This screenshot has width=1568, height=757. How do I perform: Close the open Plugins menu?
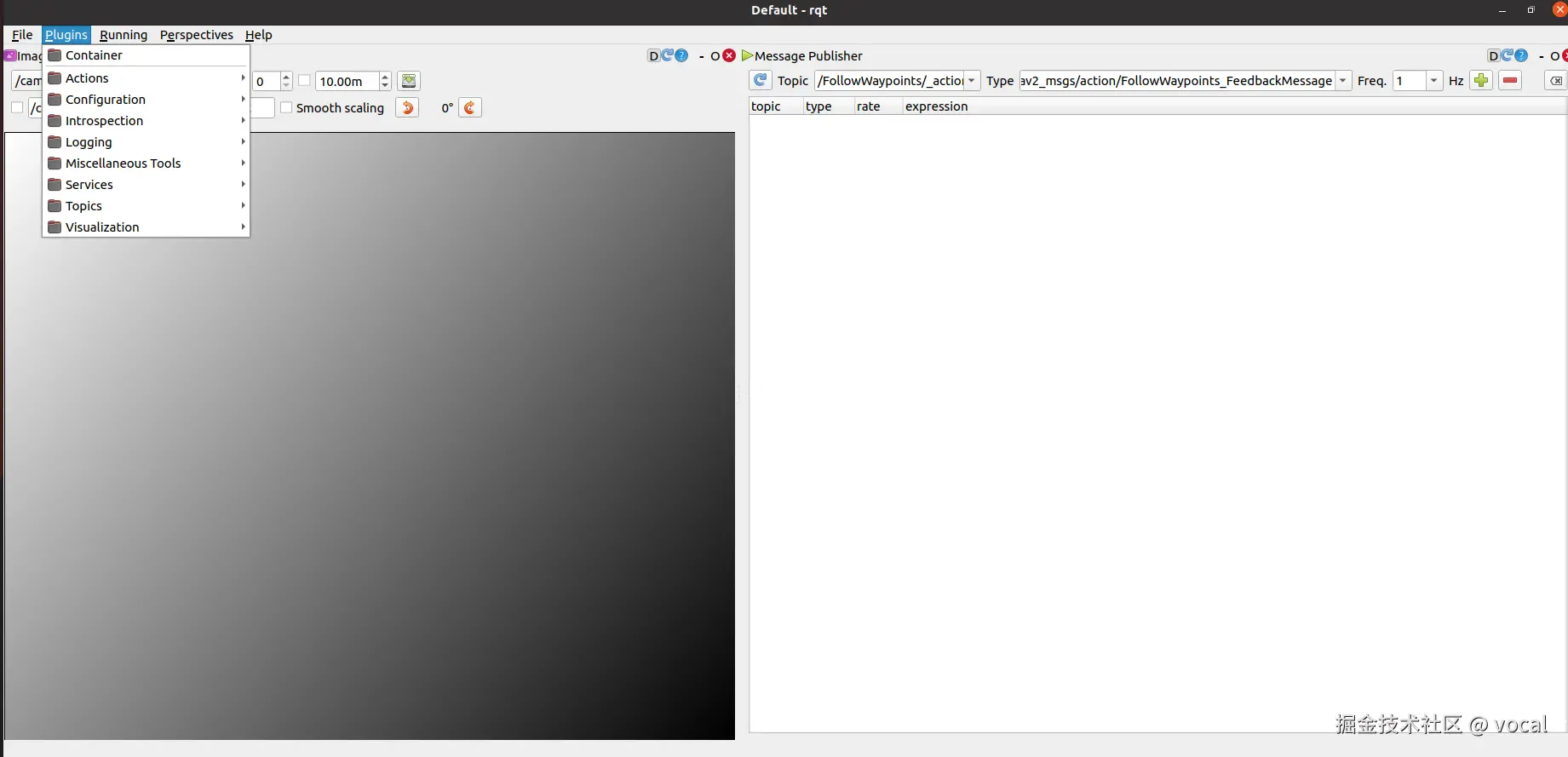66,35
